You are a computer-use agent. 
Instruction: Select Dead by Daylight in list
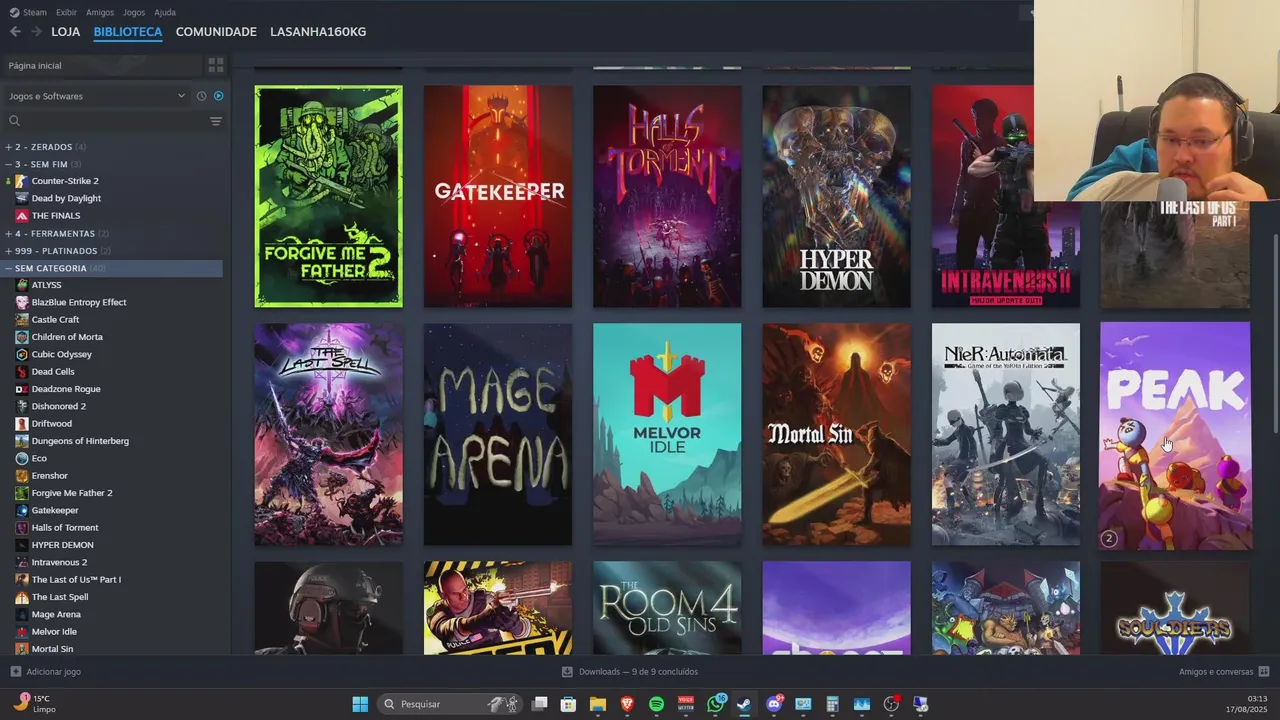66,198
